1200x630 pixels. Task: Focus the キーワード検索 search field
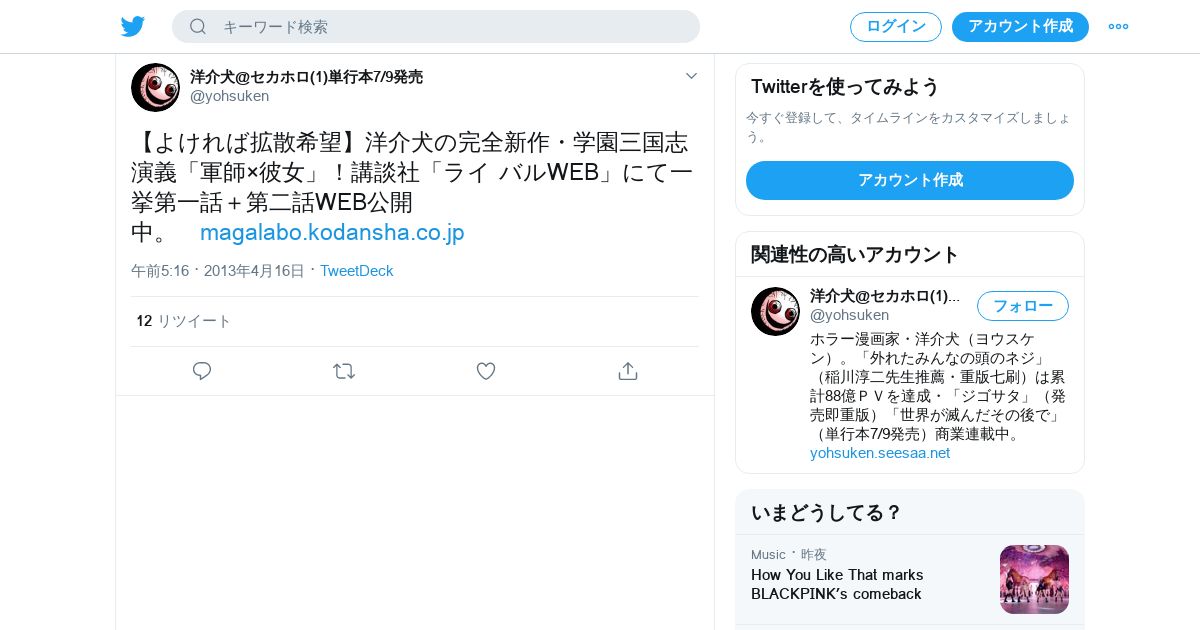pyautogui.click(x=436, y=27)
